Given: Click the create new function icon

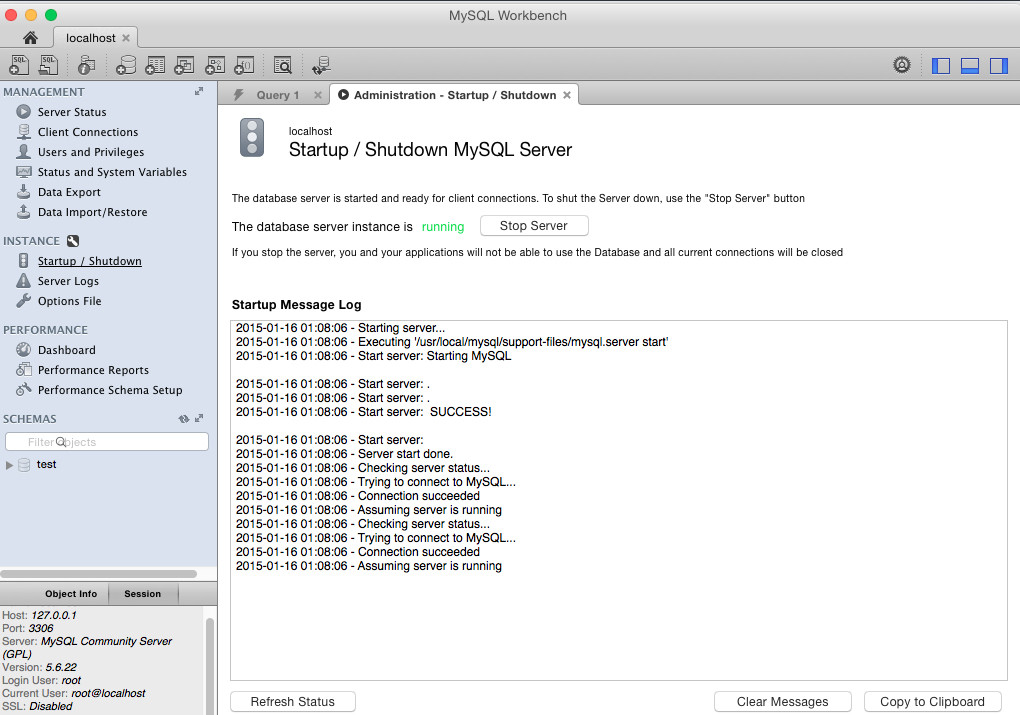Looking at the screenshot, I should pyautogui.click(x=243, y=66).
